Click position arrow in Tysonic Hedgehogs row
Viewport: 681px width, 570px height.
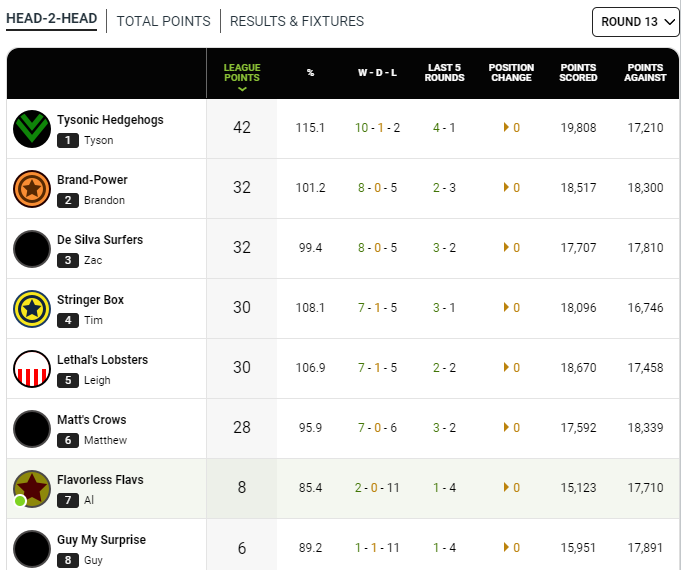point(506,127)
